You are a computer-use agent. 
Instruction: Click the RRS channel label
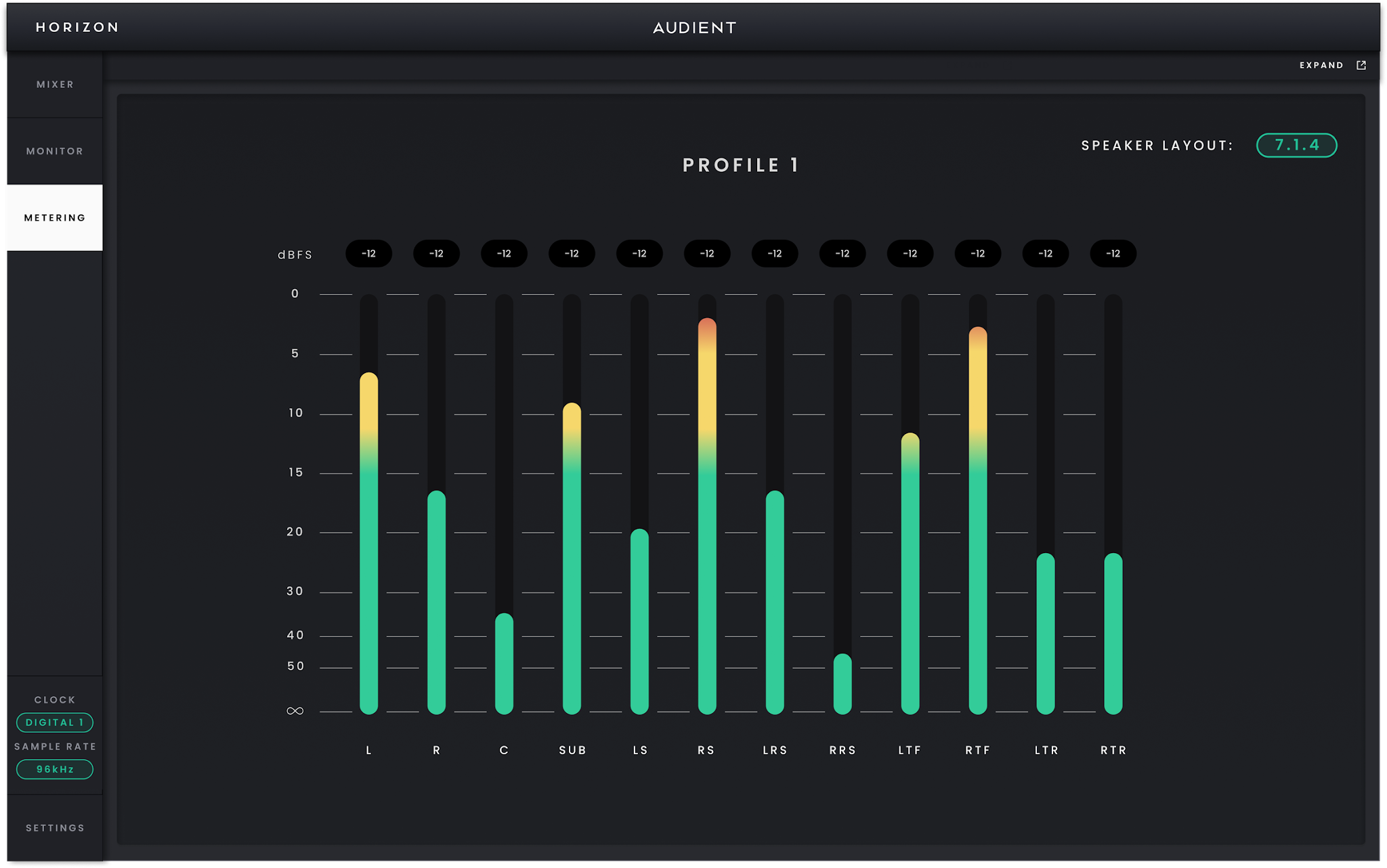click(x=842, y=750)
